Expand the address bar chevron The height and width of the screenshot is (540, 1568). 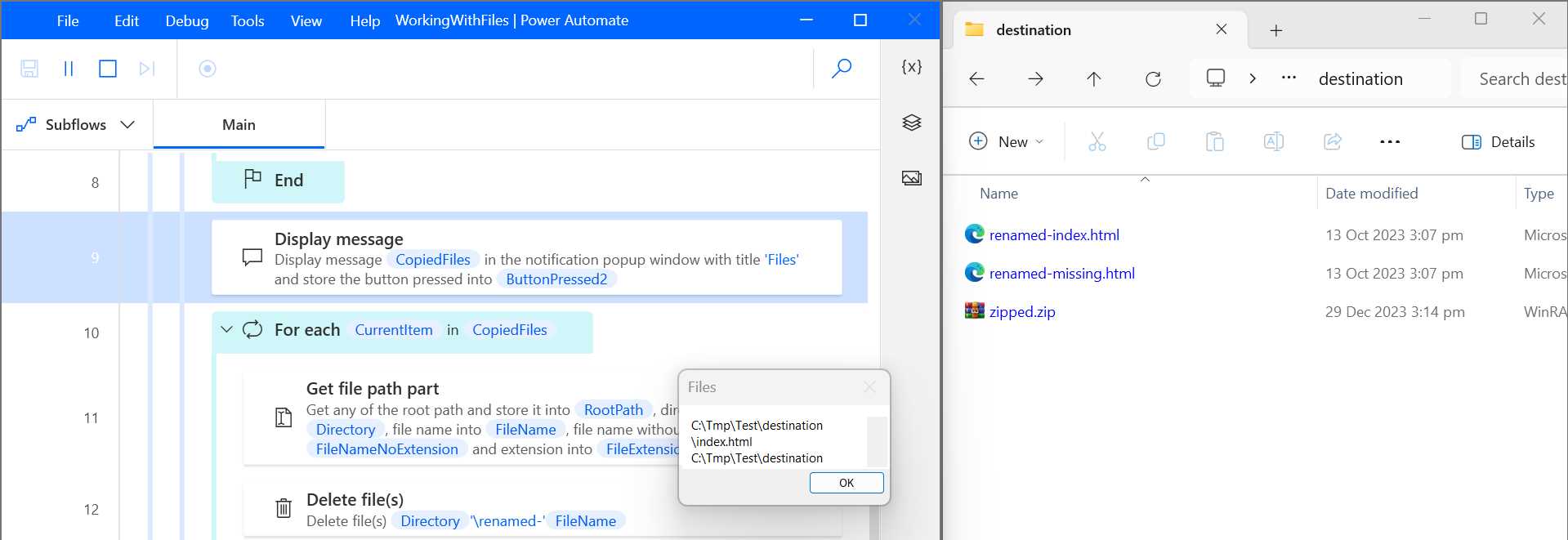coord(1252,78)
